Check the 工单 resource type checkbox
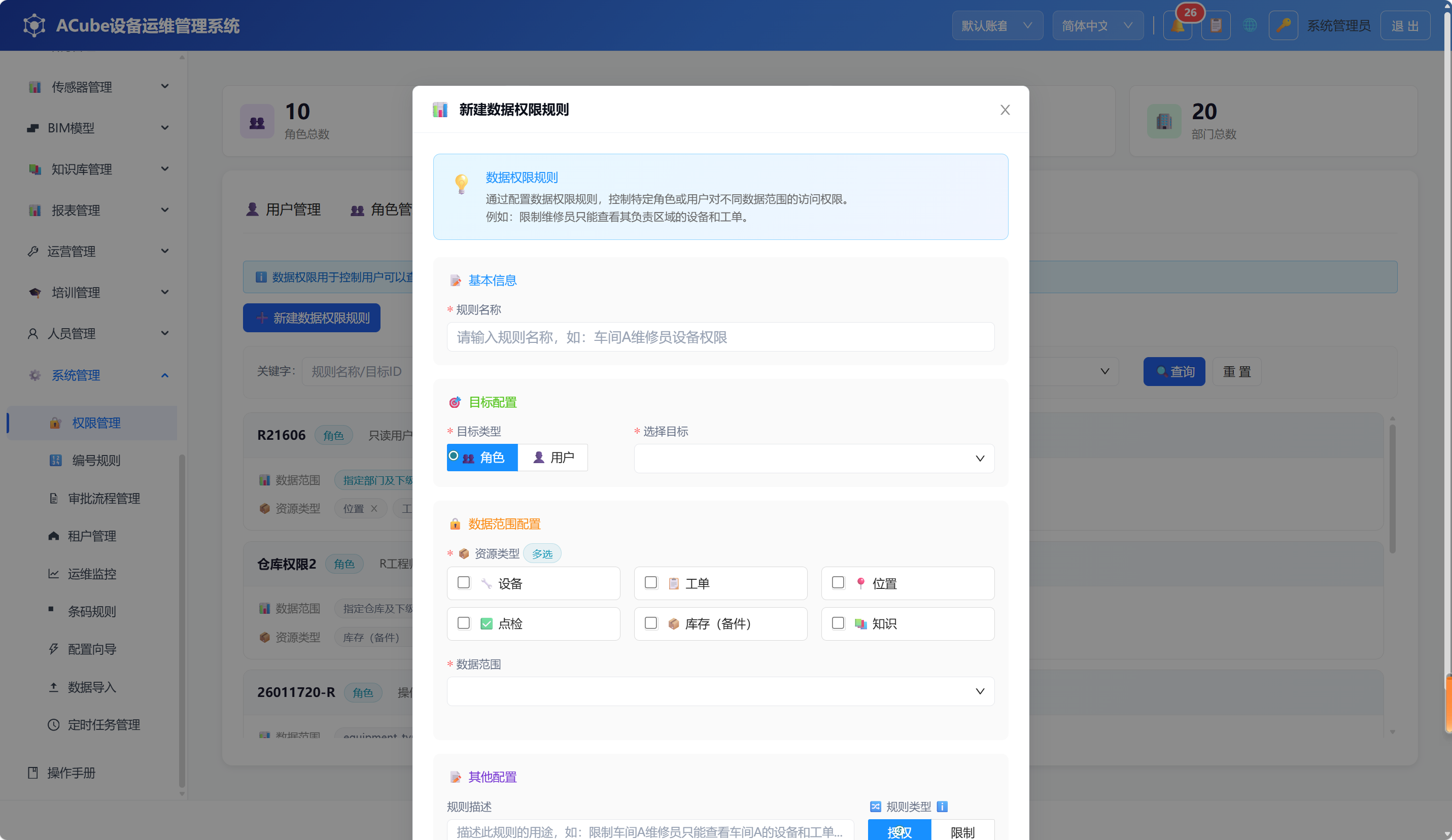This screenshot has width=1452, height=840. 650,582
